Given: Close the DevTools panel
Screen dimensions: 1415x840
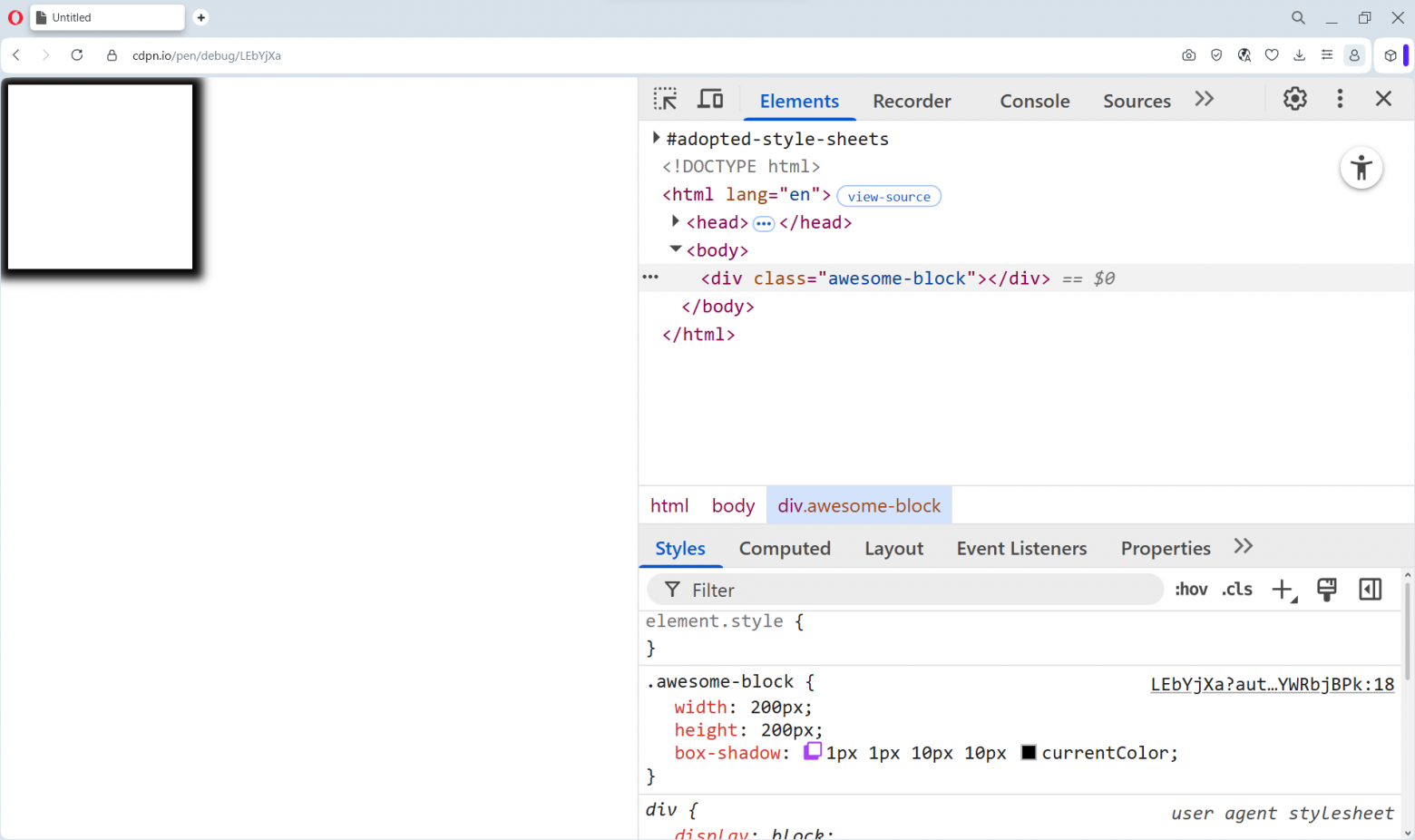Looking at the screenshot, I should point(1383,99).
